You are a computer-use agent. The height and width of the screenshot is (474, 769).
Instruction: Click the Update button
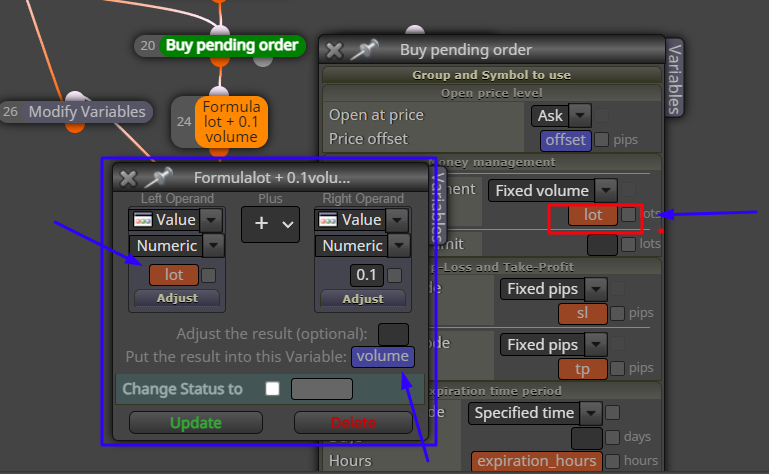[196, 422]
